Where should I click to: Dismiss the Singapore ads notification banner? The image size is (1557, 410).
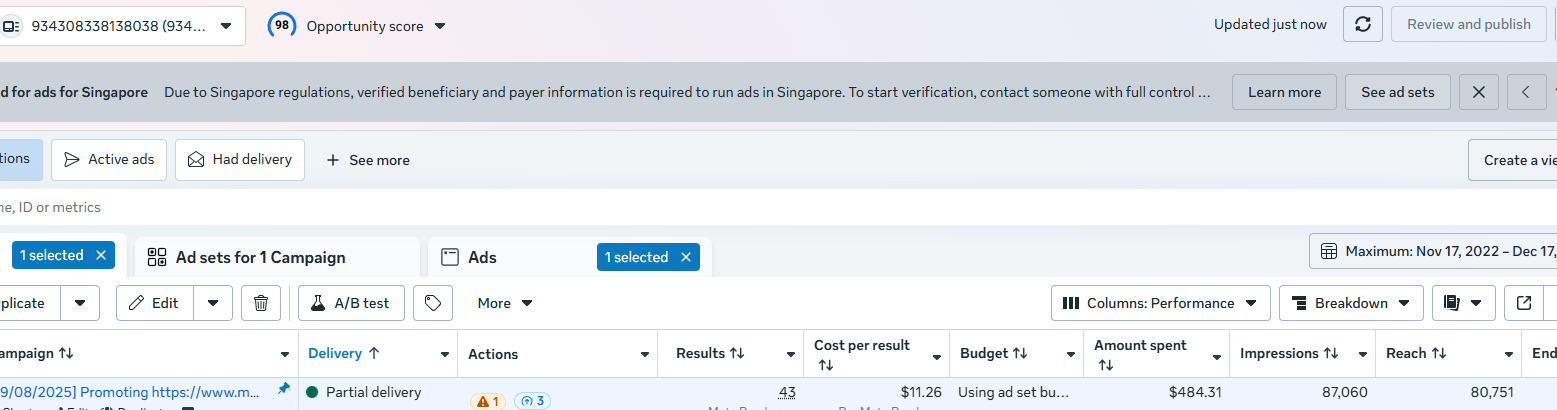click(1478, 92)
